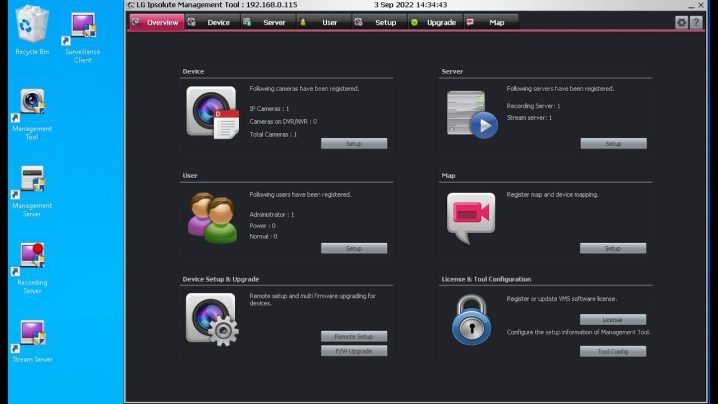Click the two-people icon in User section

click(x=212, y=217)
